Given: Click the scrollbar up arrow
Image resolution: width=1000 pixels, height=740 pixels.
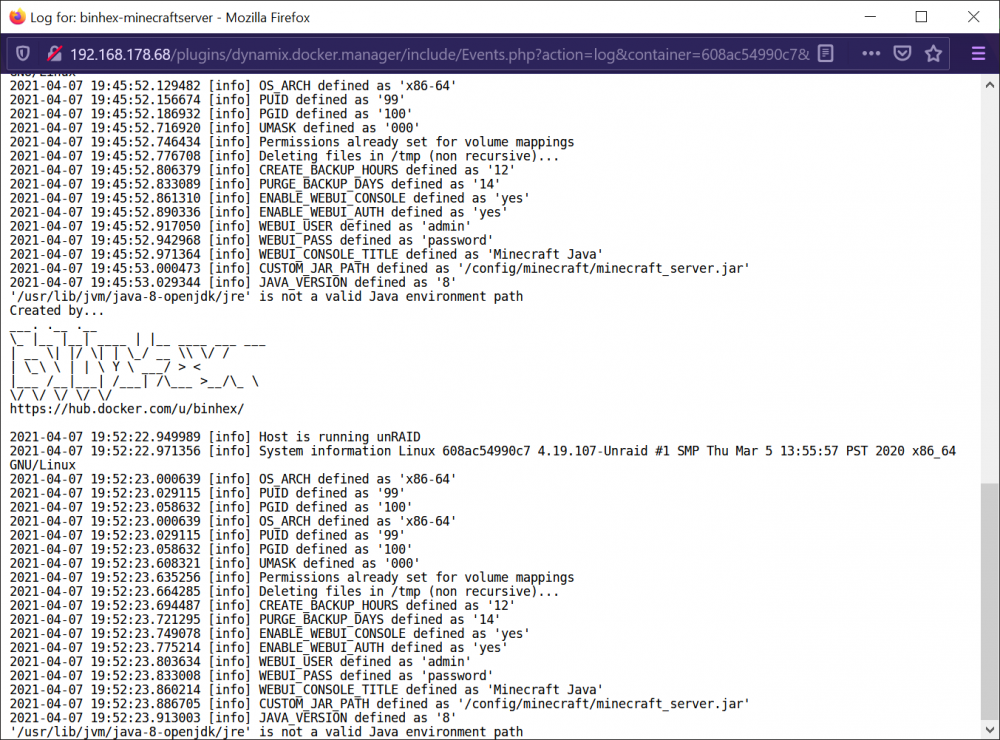Looking at the screenshot, I should [990, 85].
